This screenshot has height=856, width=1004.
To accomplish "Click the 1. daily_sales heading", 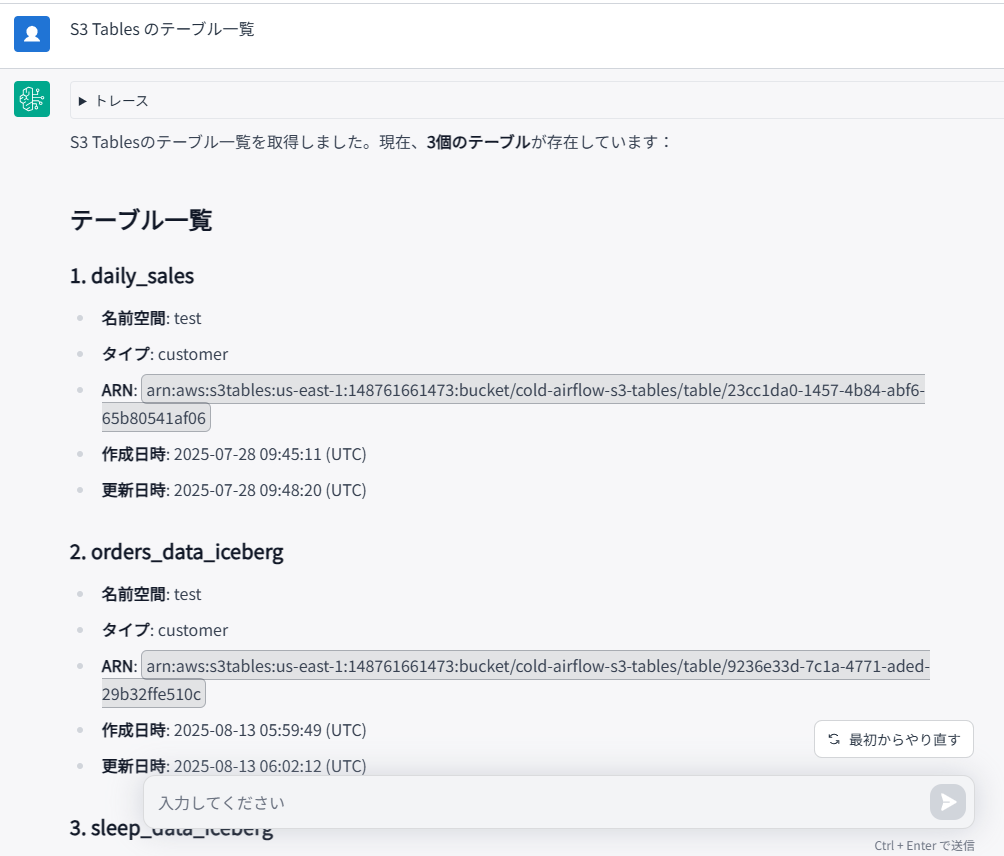I will point(132,276).
